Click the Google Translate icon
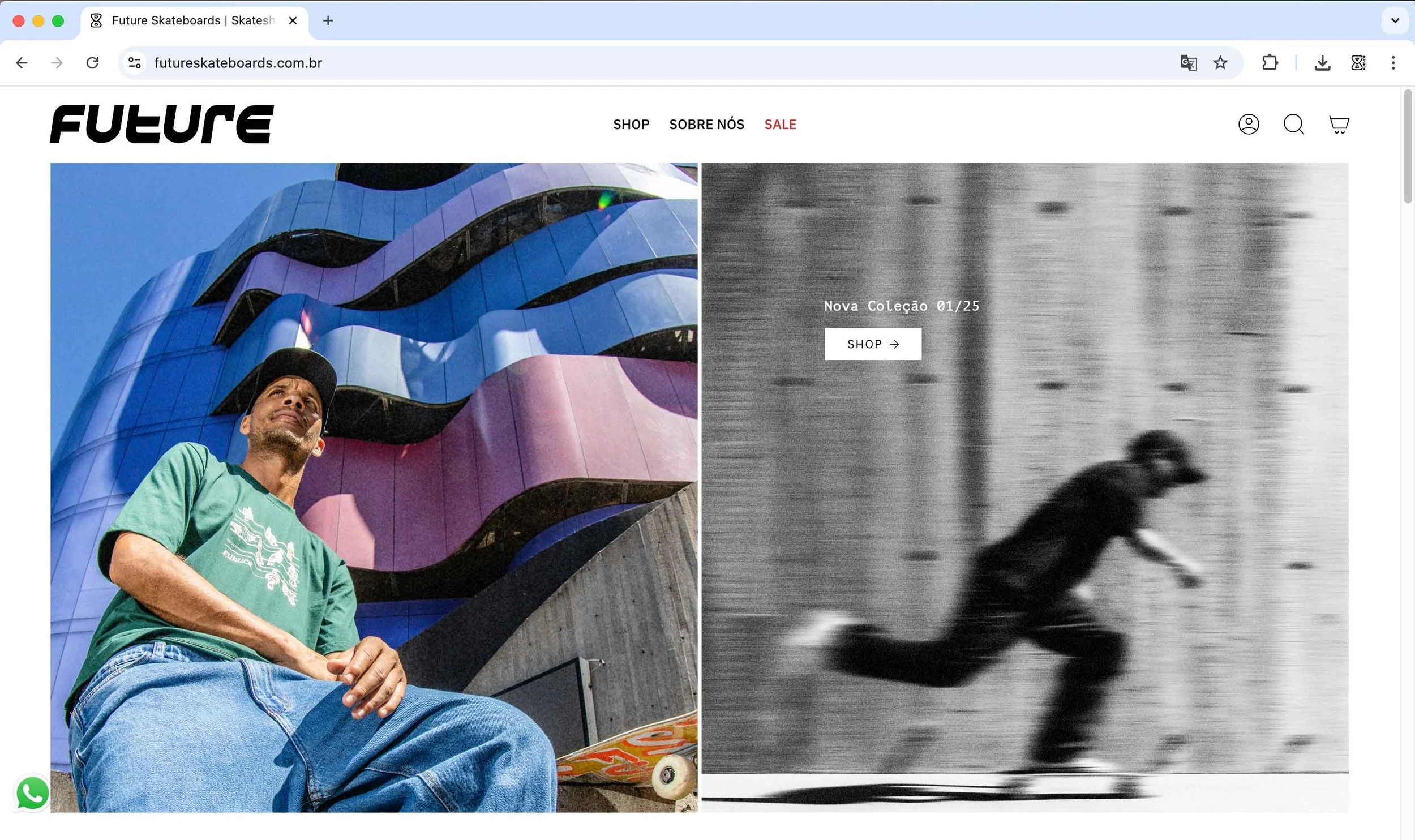The image size is (1415, 840). click(x=1188, y=63)
